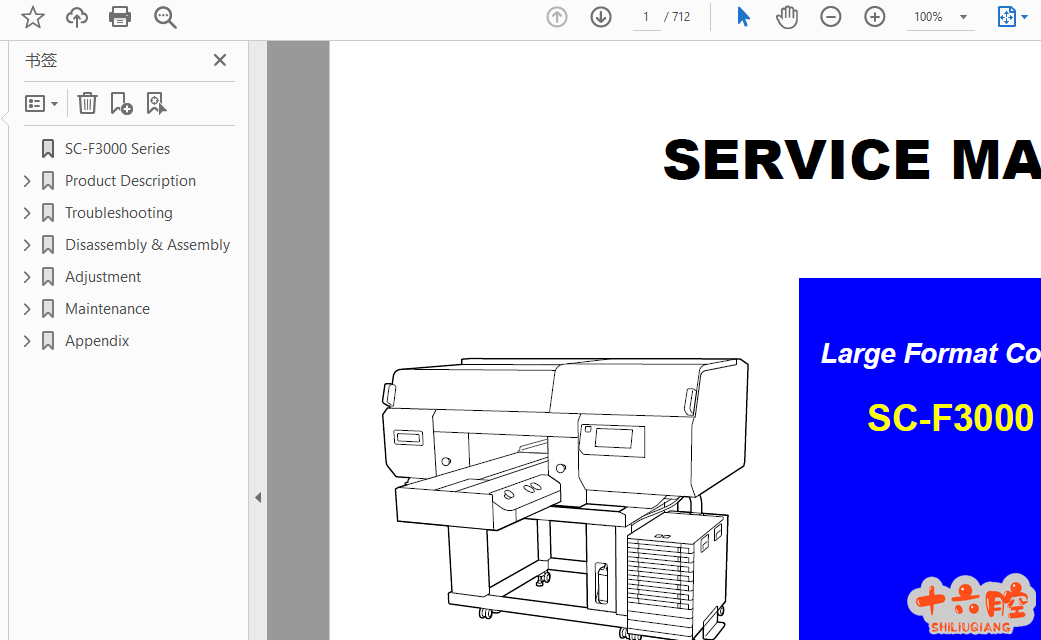Jump to Disassembly & Assembly bookmark

tap(147, 245)
